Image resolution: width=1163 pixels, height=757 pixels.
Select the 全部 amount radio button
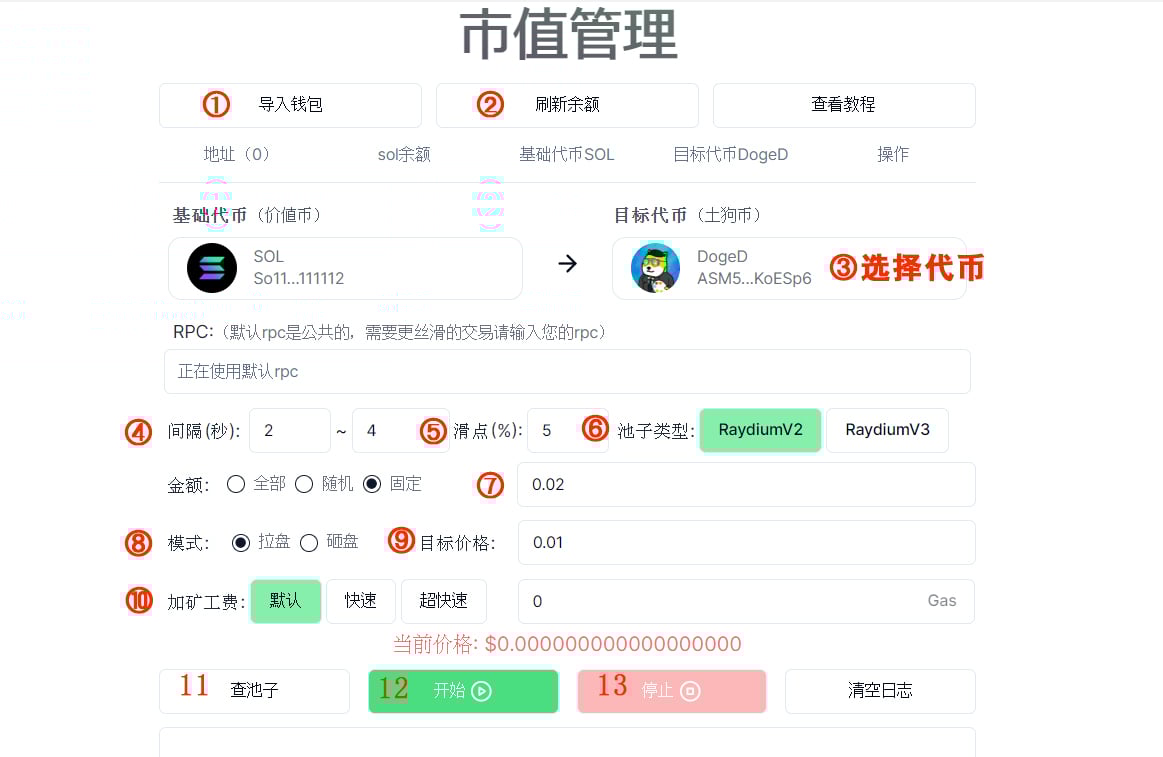tap(236, 484)
